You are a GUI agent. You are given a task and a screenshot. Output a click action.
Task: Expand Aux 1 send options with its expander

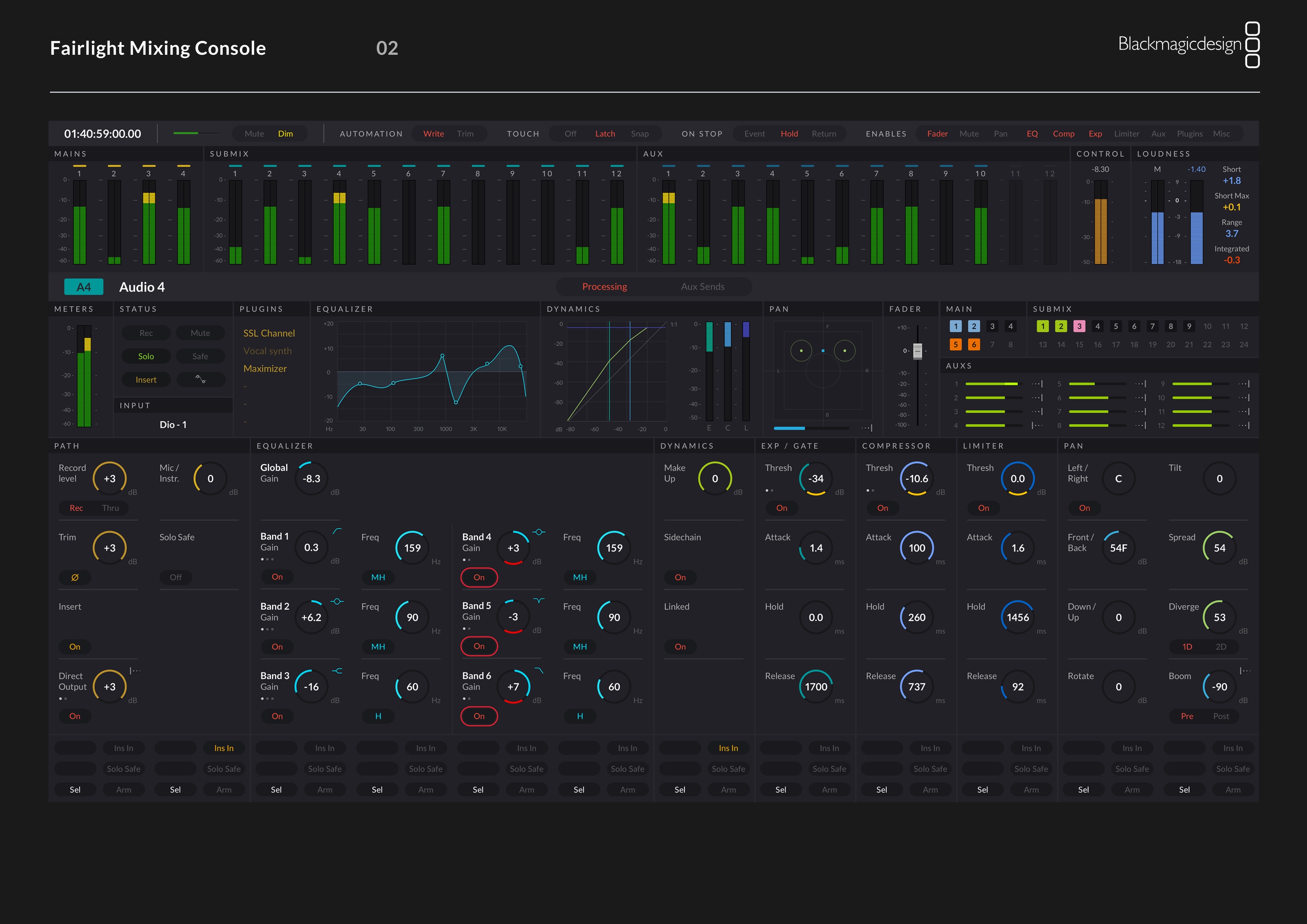click(x=1037, y=384)
